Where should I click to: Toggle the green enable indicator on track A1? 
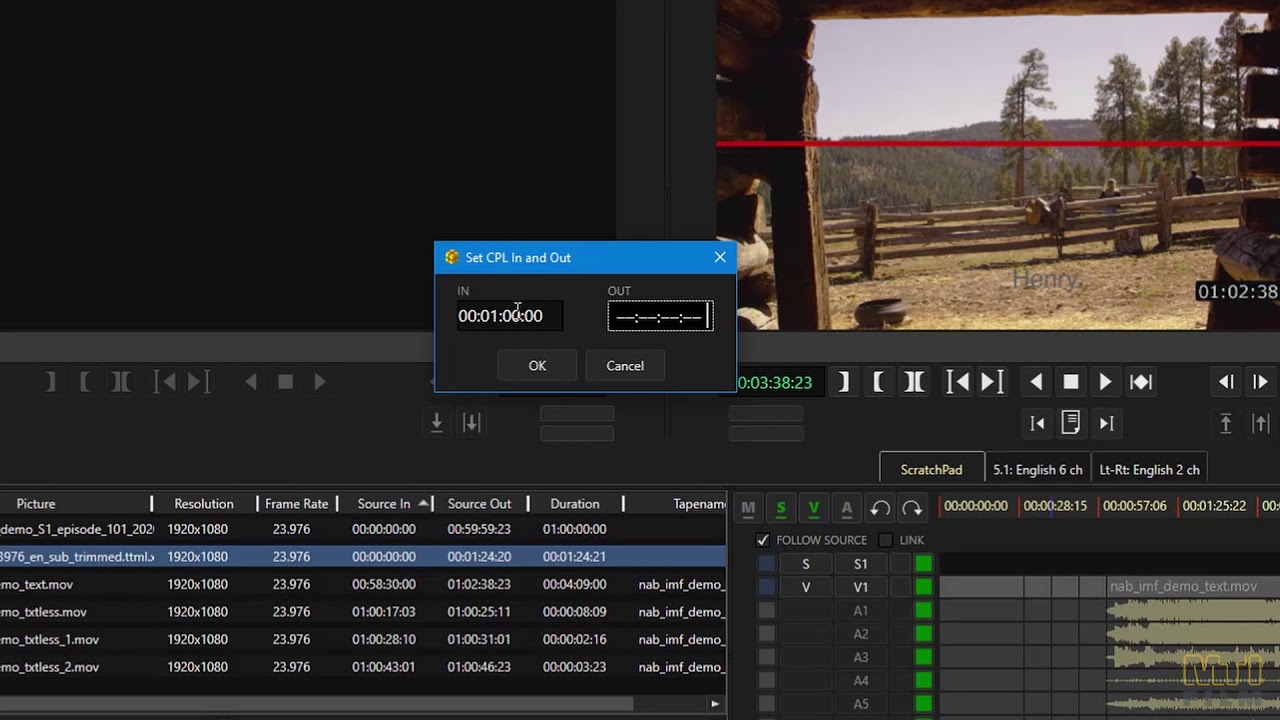tap(924, 610)
